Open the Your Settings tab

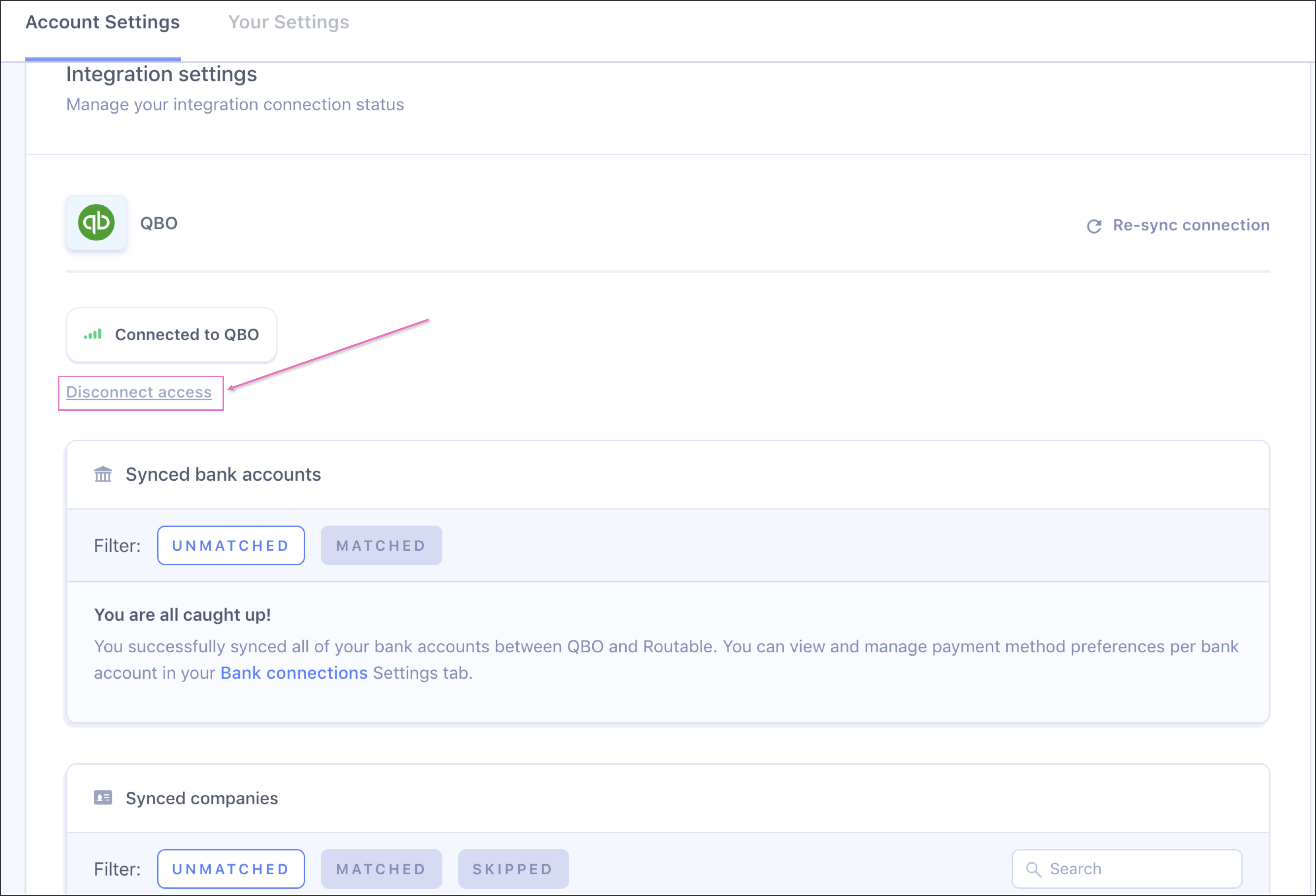pyautogui.click(x=288, y=23)
